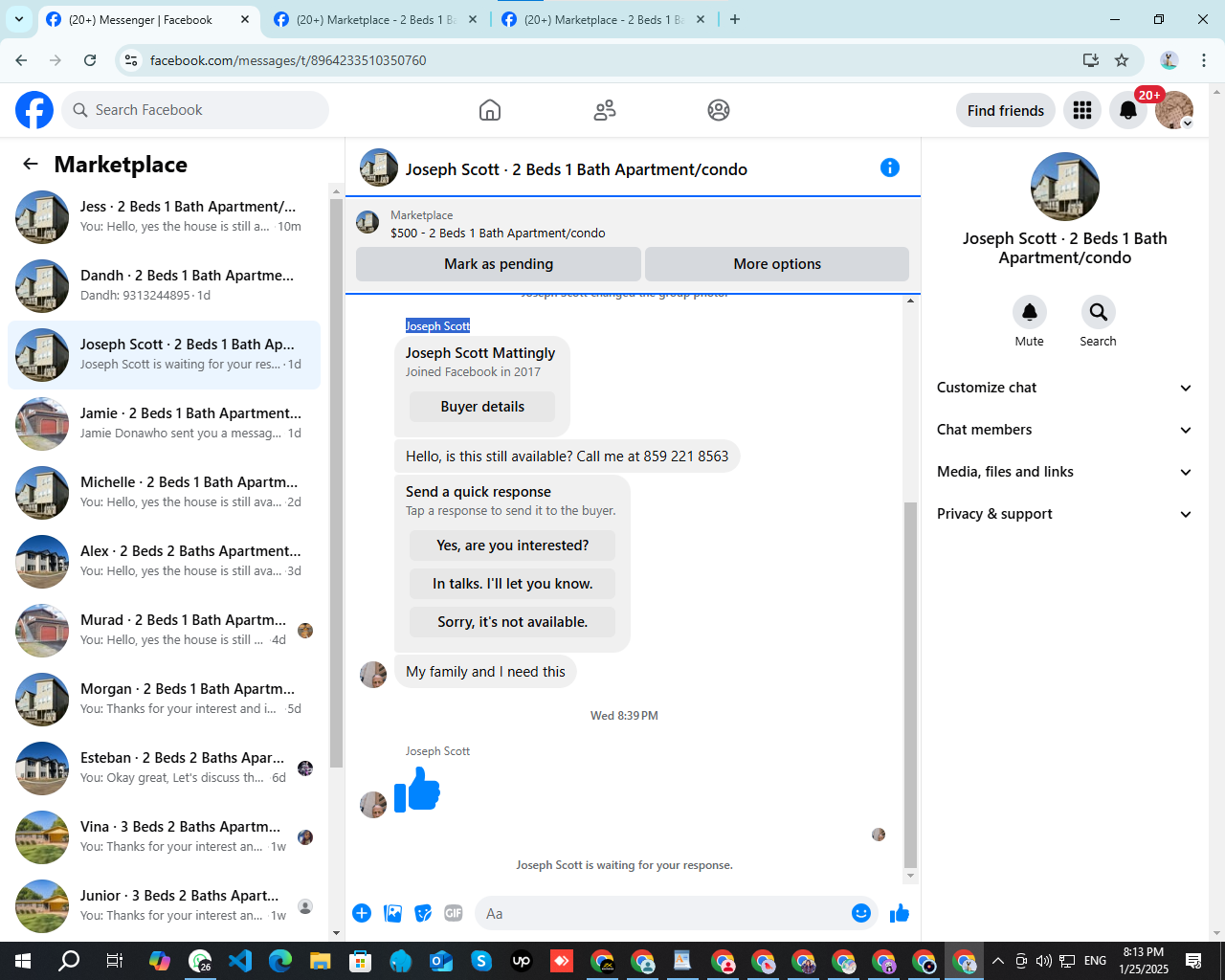Click the chat messages scrollbar
Image resolution: width=1225 pixels, height=980 pixels.
click(x=910, y=684)
